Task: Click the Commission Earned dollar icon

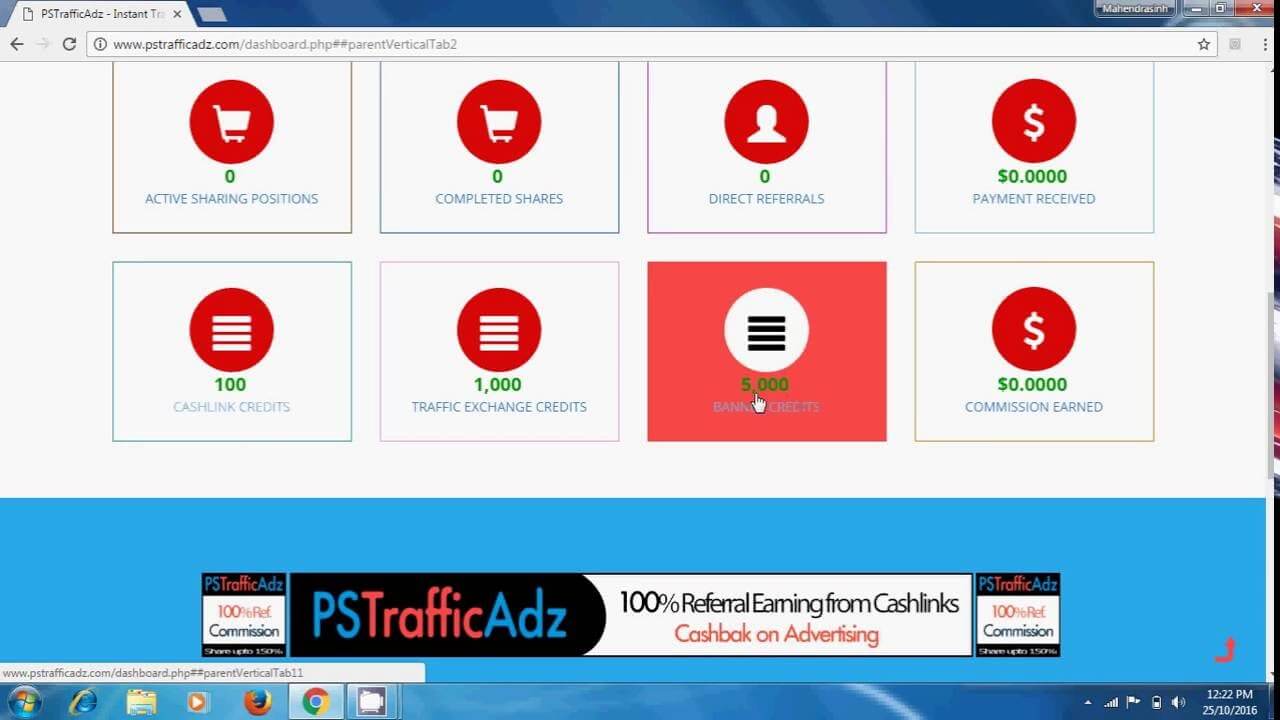Action: tap(1033, 330)
